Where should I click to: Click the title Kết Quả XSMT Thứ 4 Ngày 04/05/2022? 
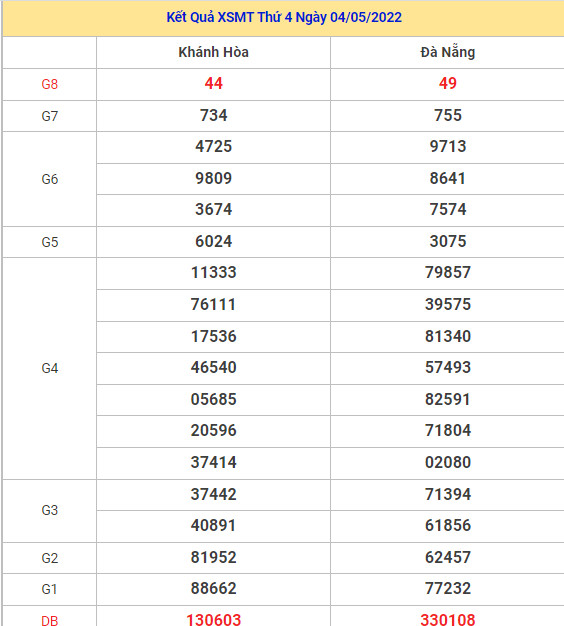coord(284,18)
